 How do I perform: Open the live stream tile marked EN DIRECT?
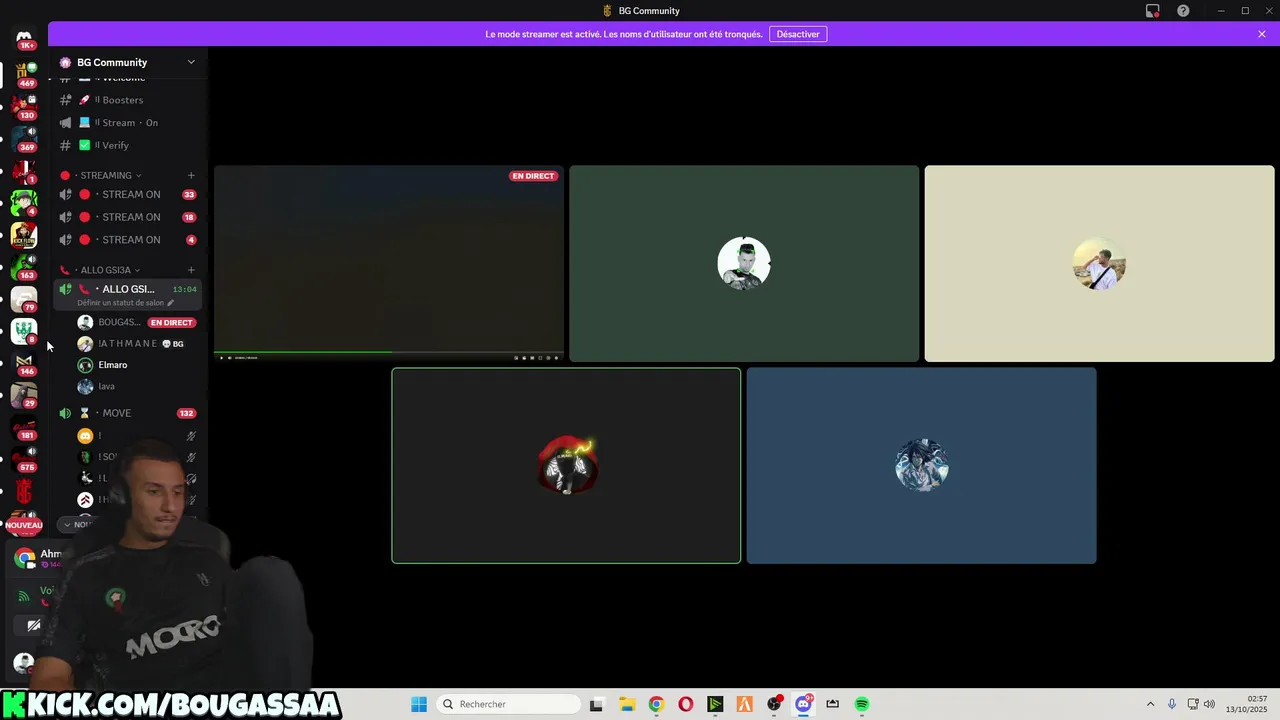tap(388, 264)
